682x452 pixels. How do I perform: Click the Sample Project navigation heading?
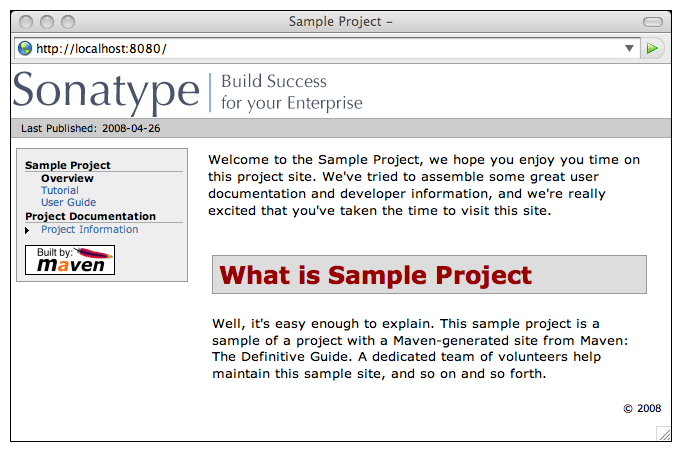pyautogui.click(x=67, y=166)
